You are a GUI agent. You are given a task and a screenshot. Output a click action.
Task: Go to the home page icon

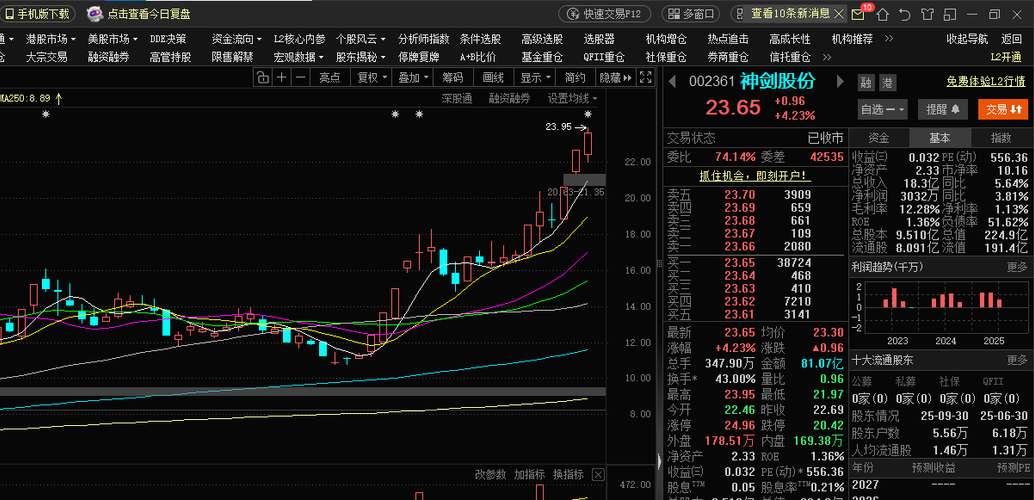pos(882,15)
